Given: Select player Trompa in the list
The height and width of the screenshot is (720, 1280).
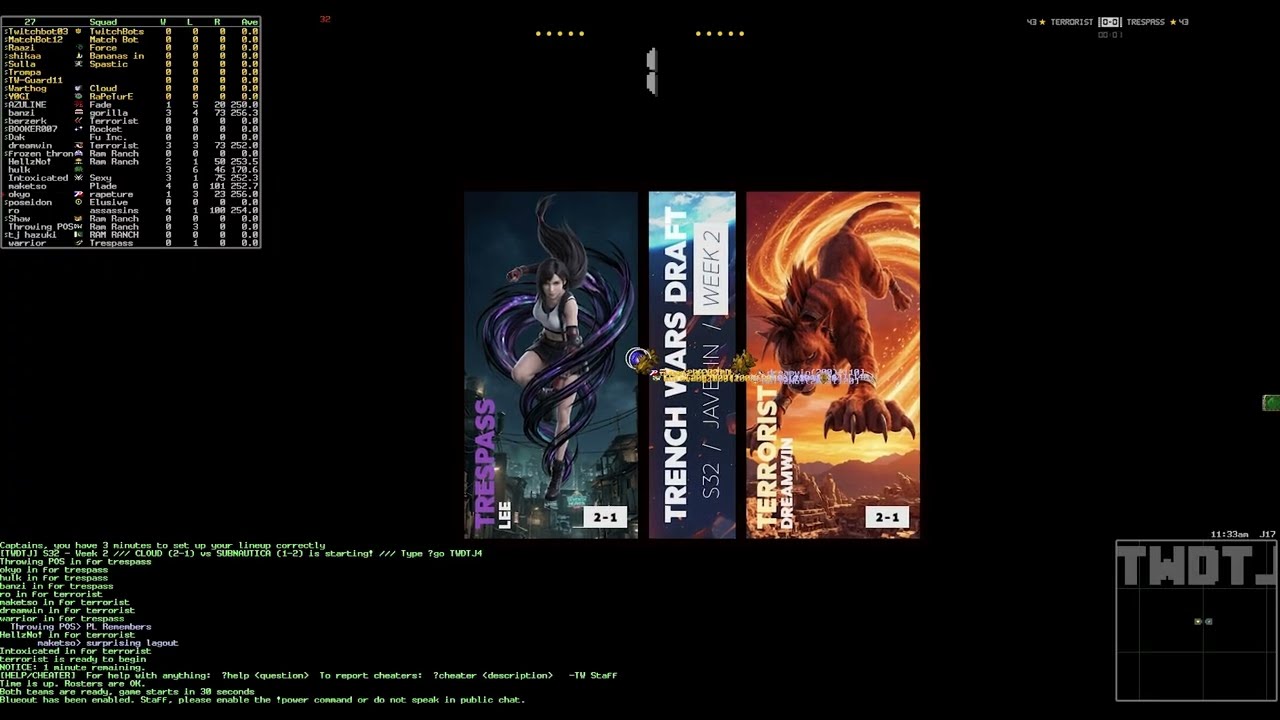Looking at the screenshot, I should pos(24,72).
